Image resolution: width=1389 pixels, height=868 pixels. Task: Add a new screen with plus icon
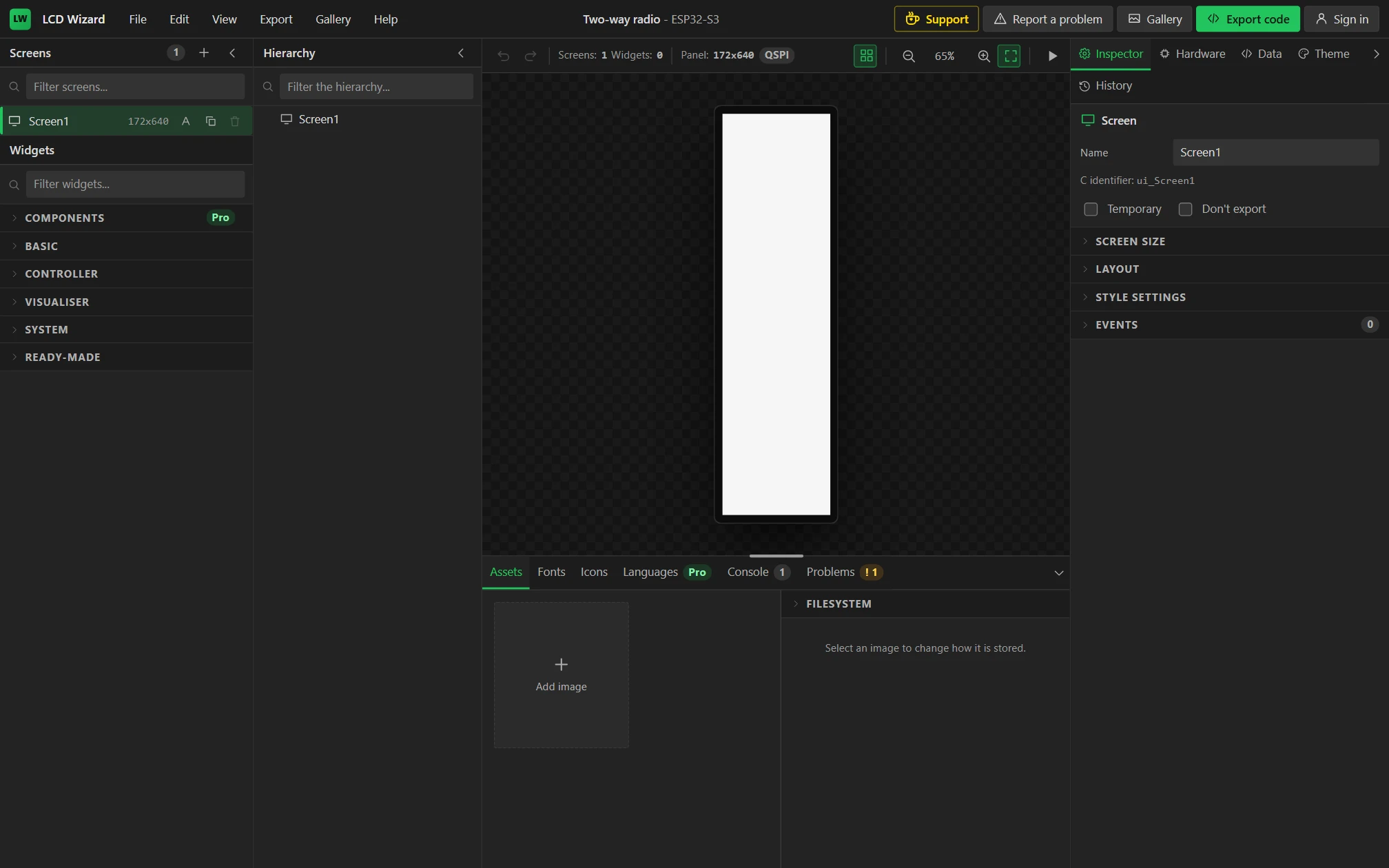[204, 53]
